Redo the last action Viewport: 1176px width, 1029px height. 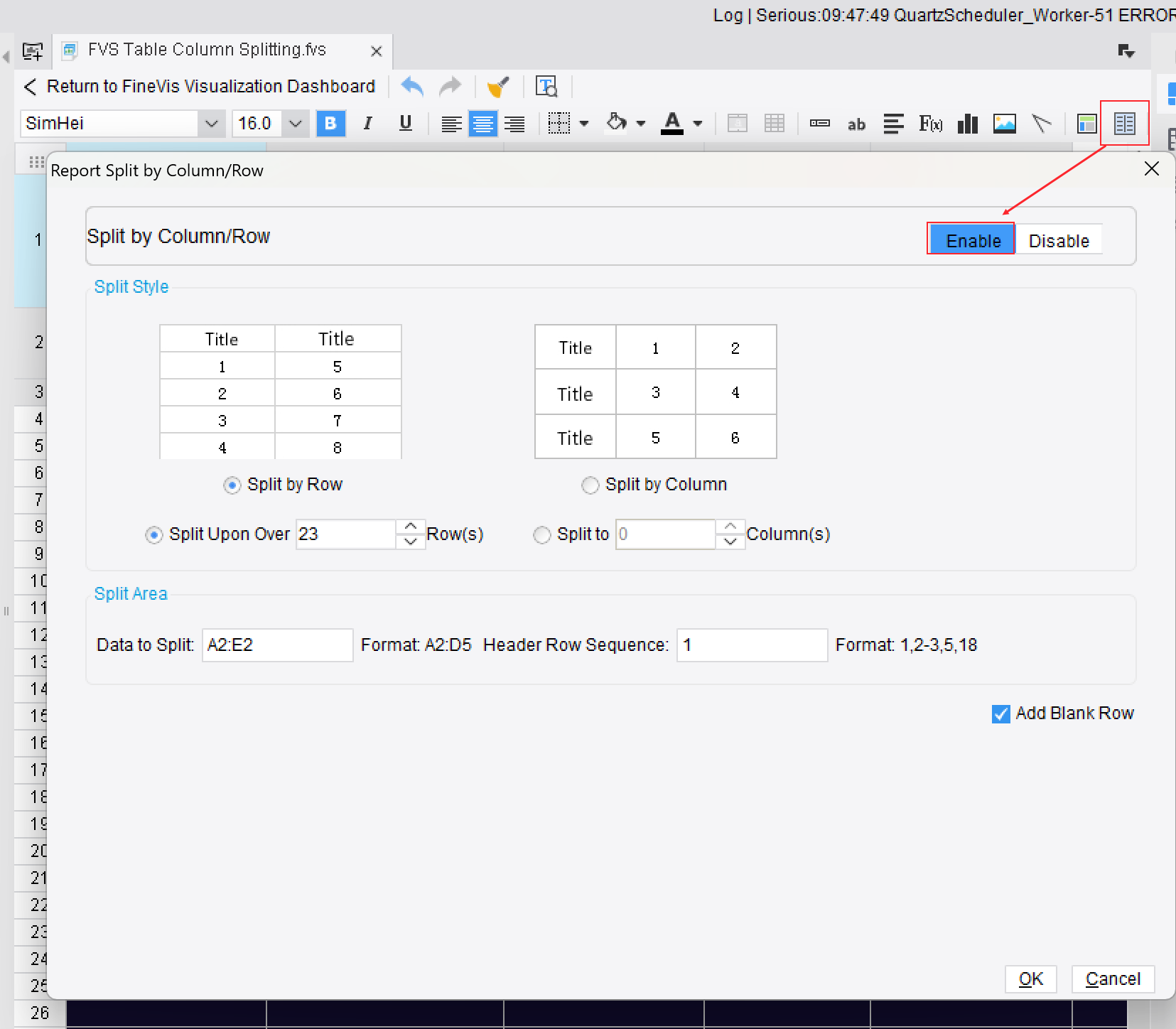451,87
